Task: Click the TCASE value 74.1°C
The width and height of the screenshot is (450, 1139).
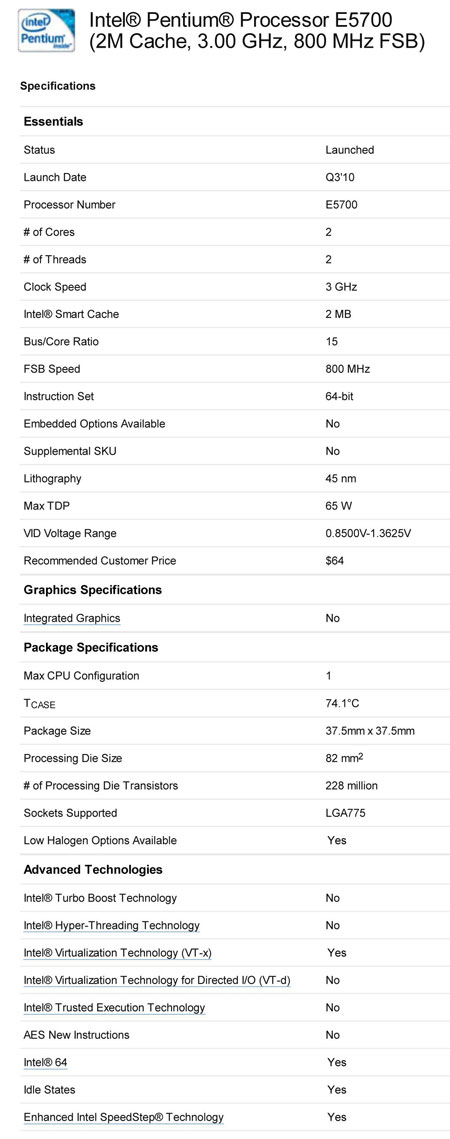Action: [x=342, y=703]
